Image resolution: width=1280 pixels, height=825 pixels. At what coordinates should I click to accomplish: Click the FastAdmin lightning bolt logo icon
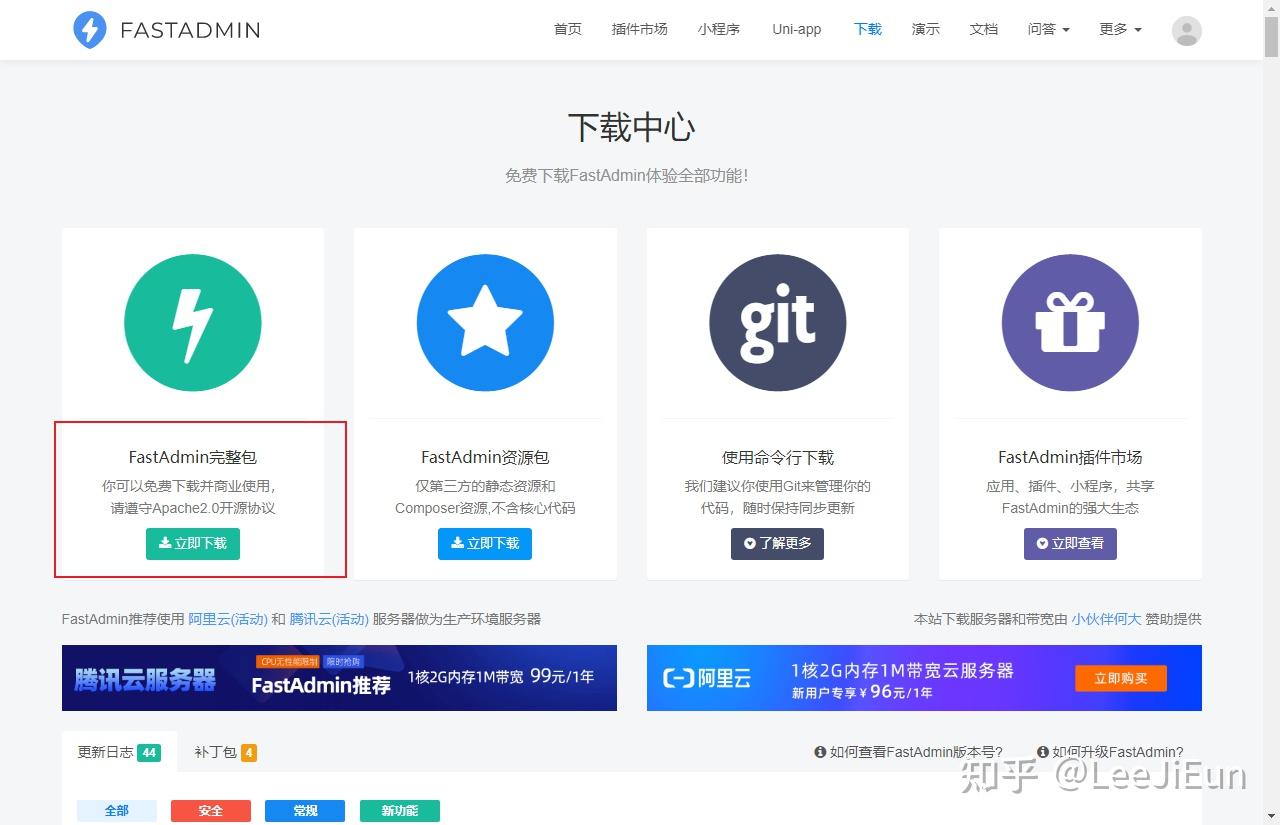[x=89, y=30]
